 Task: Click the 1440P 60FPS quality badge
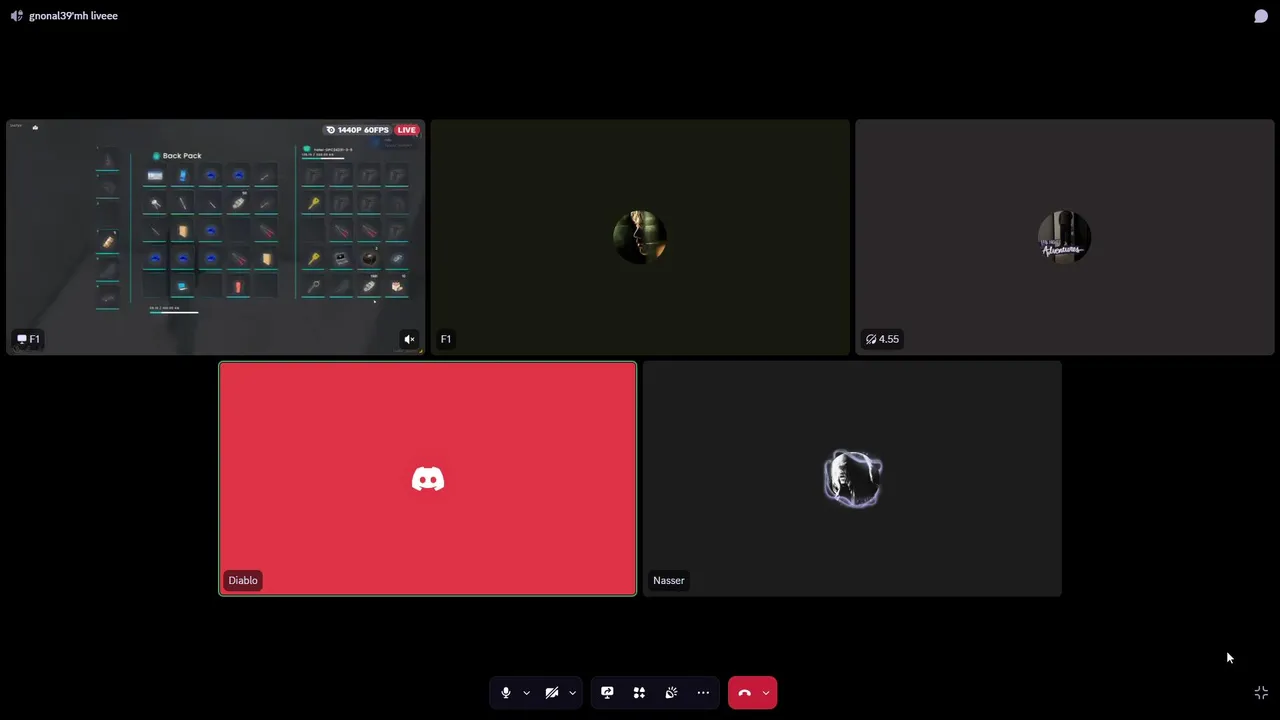pyautogui.click(x=357, y=130)
